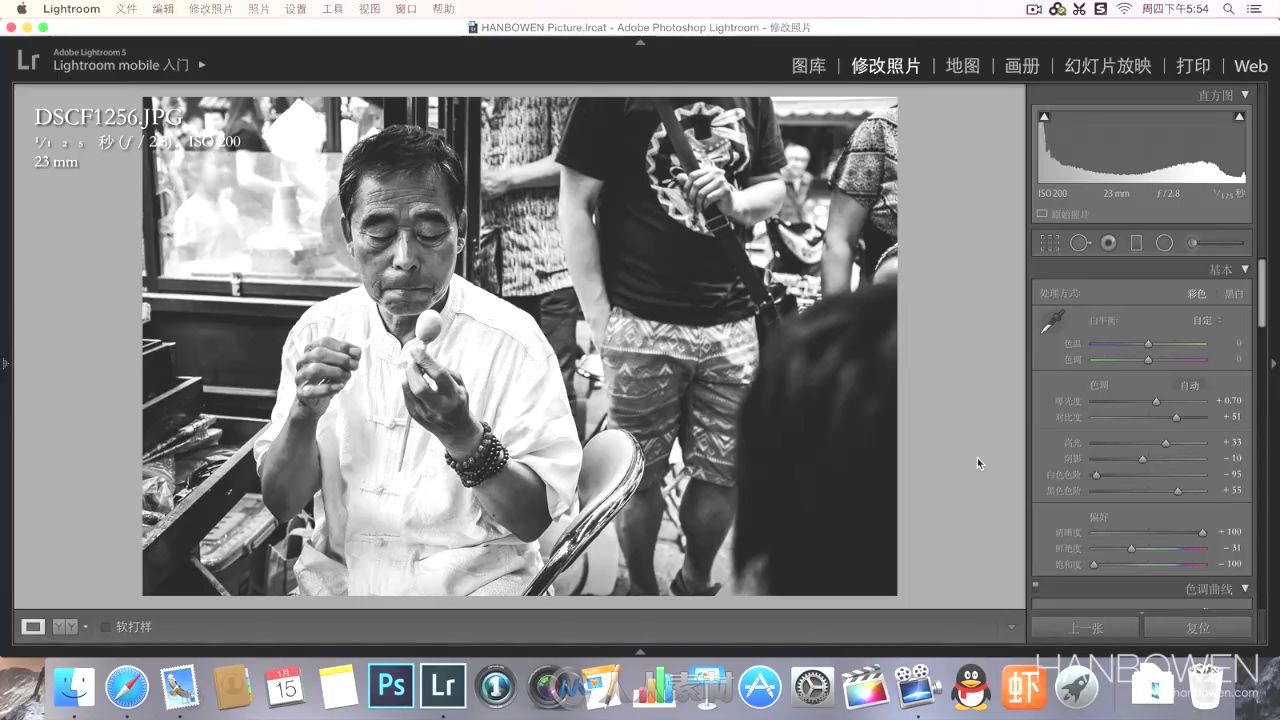Screen dimensions: 1280x720
Task: Switch to the 幻灯片放映 module
Action: pos(1108,66)
